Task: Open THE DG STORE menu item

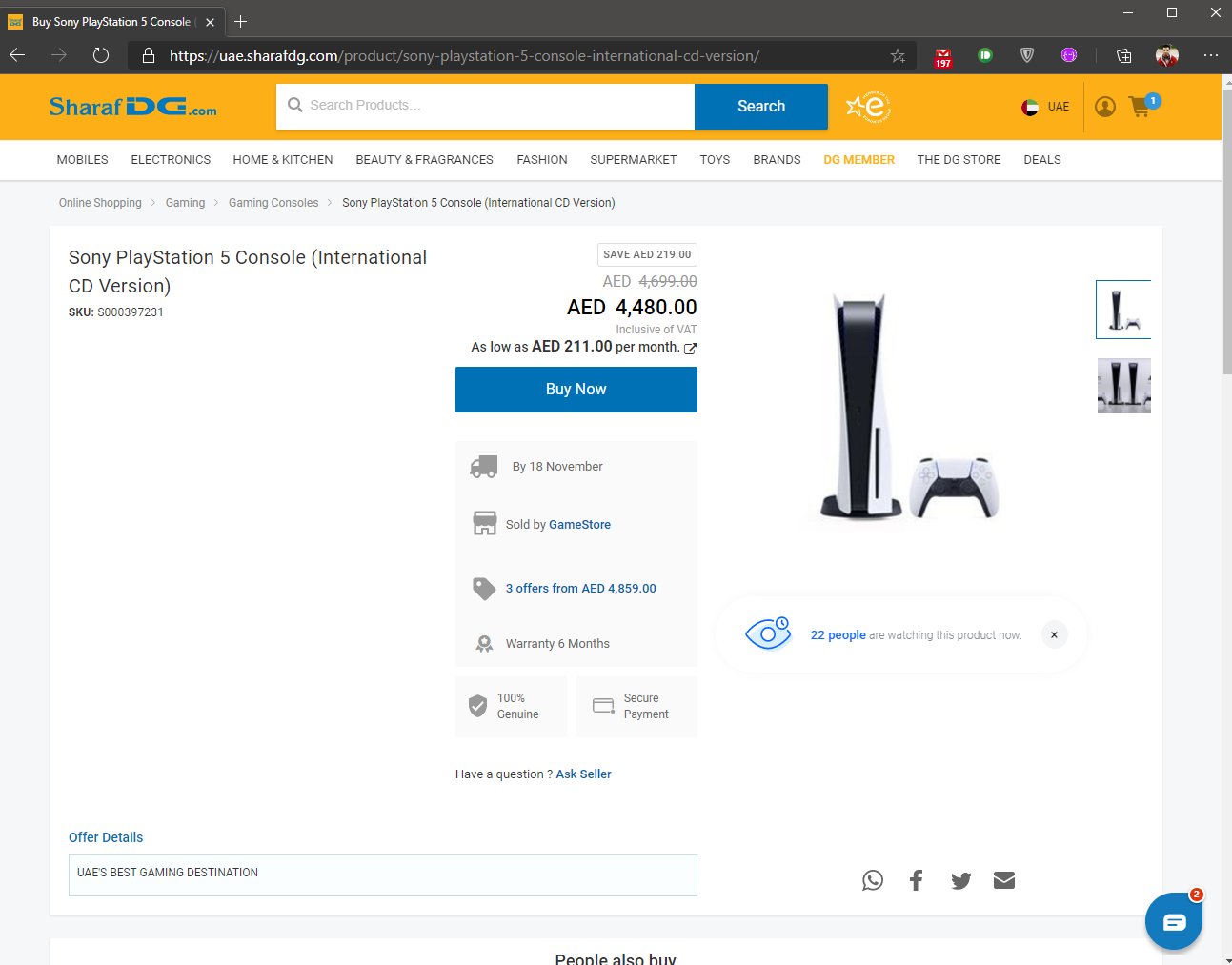Action: click(959, 160)
